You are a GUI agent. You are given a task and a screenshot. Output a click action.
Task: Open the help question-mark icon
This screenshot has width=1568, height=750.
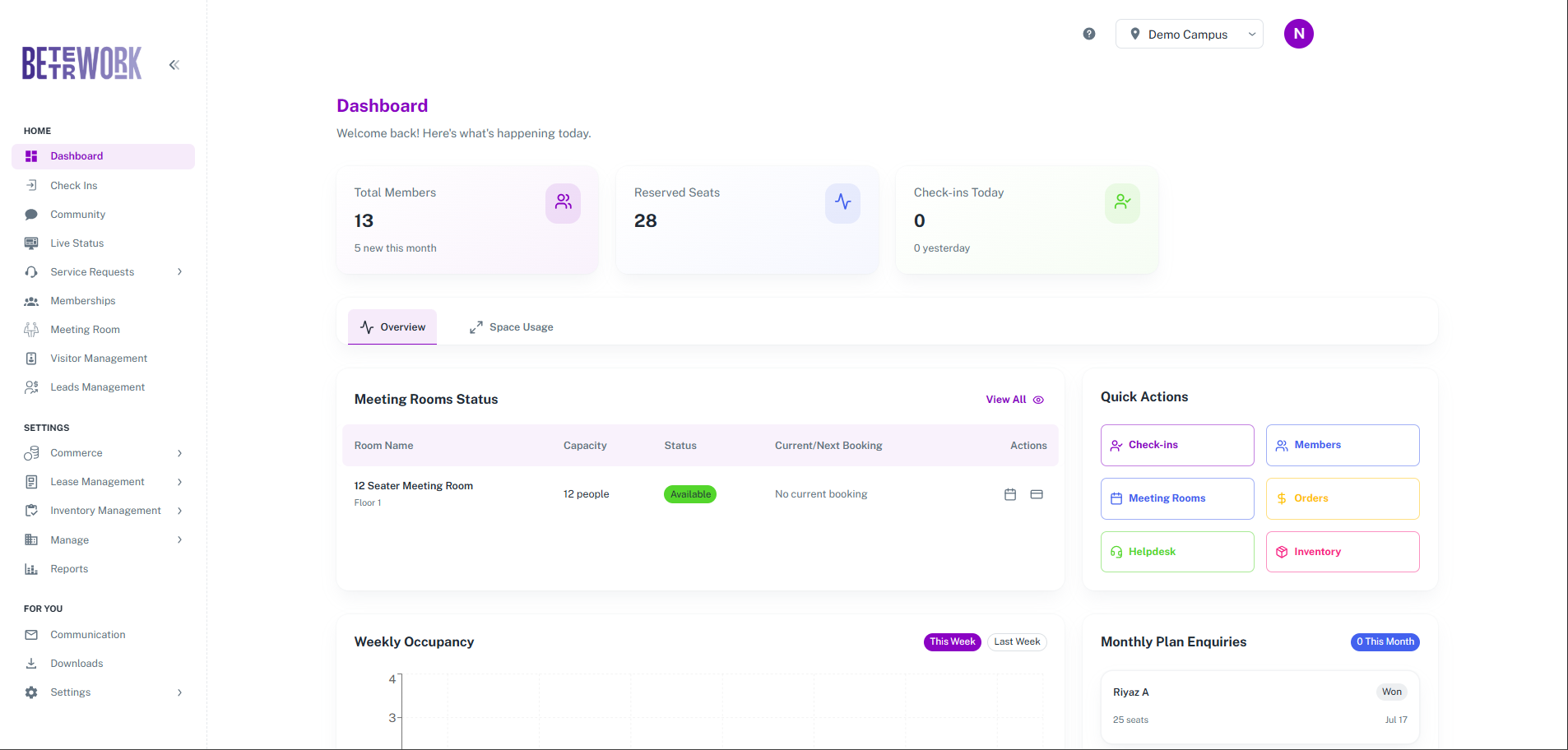tap(1088, 34)
